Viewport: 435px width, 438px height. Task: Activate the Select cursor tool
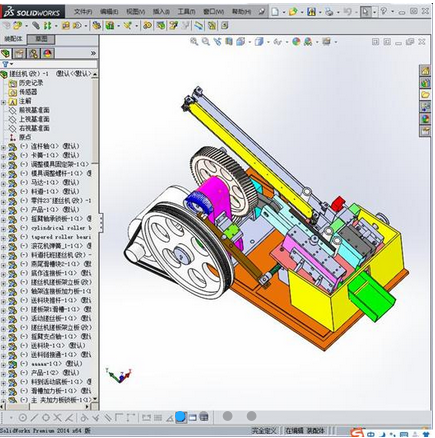coord(366,12)
